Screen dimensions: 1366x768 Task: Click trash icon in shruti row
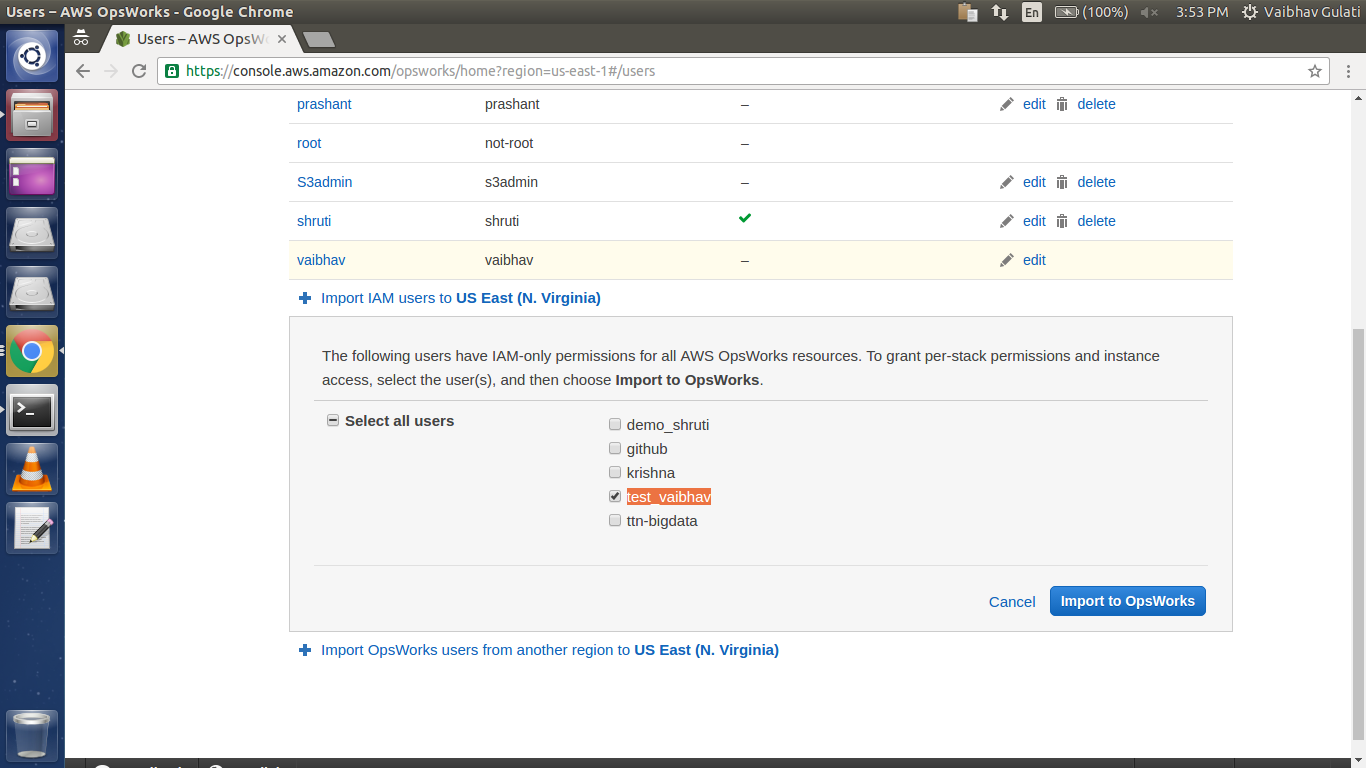coord(1062,221)
